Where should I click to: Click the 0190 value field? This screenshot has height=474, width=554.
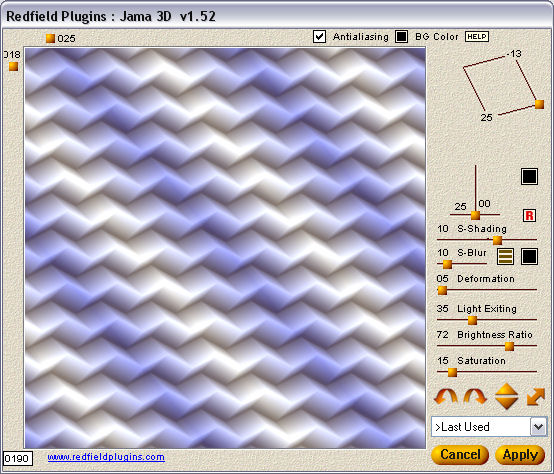(18, 458)
